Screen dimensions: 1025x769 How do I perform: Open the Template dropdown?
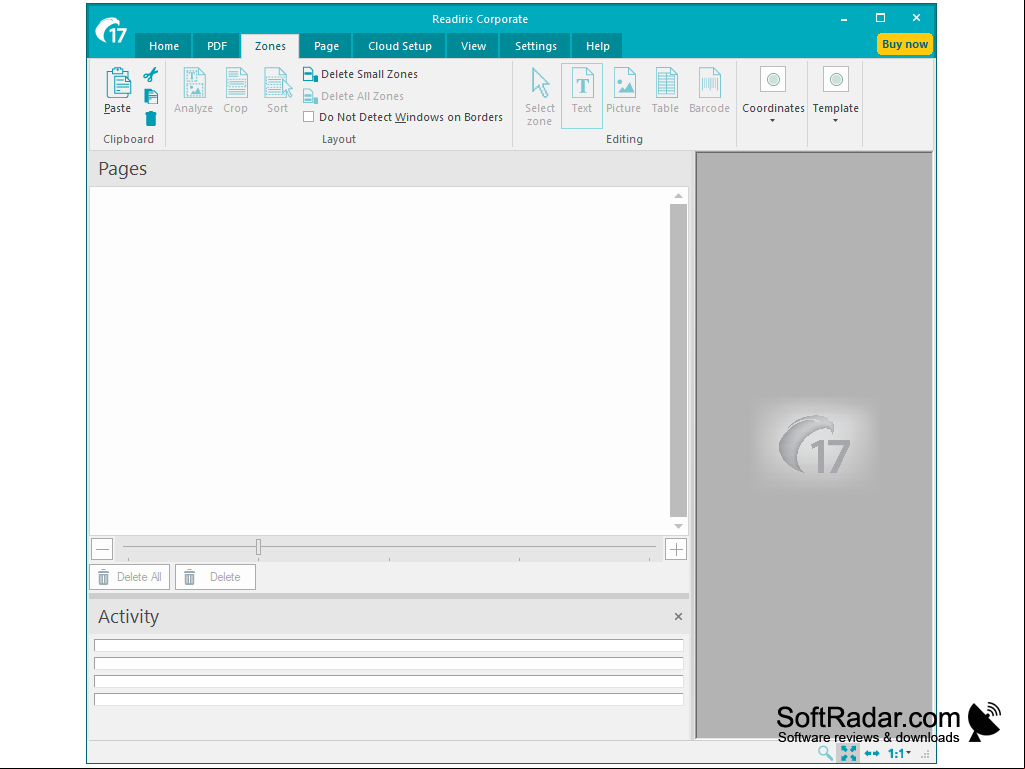click(835, 95)
